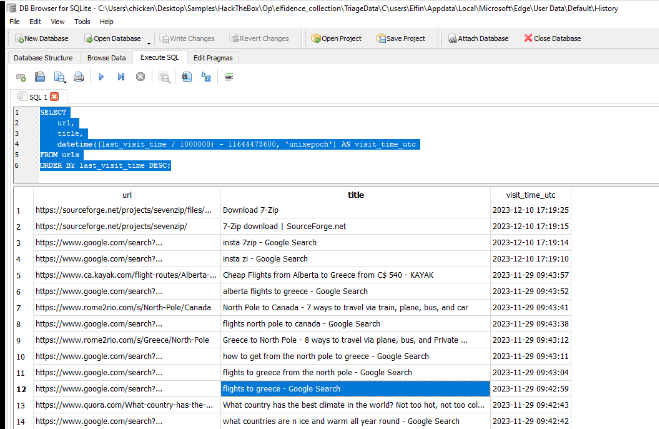This screenshot has height=429, width=659.
Task: Click the Save SQL file icon
Action: click(x=60, y=77)
